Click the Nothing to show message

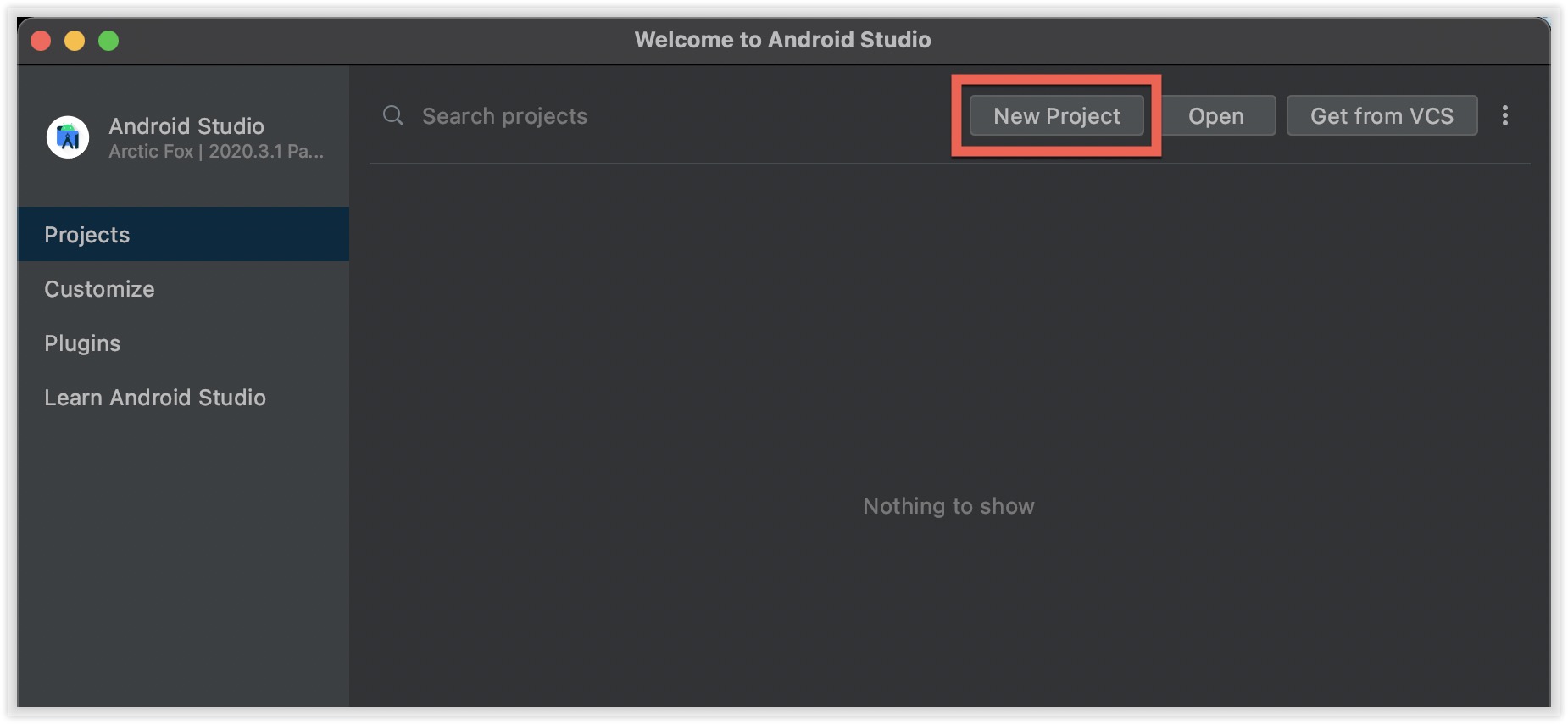click(948, 506)
